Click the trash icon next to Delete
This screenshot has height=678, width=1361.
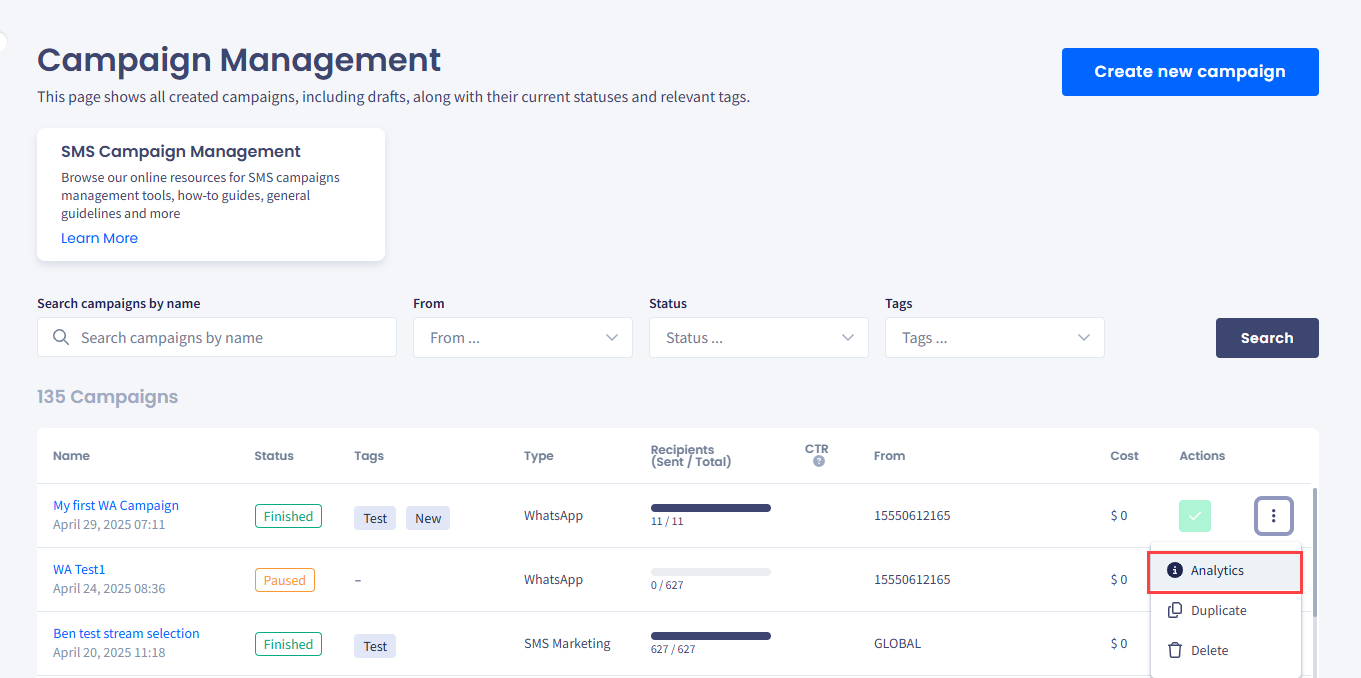coord(1175,650)
